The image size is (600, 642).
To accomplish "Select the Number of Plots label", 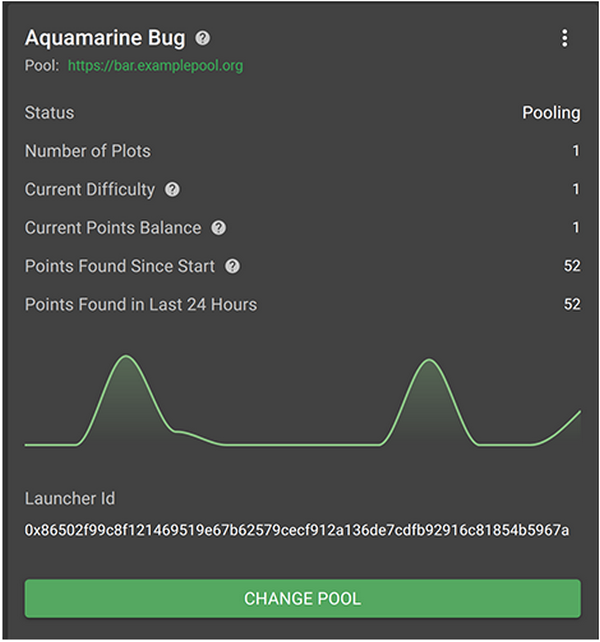I will point(88,151).
